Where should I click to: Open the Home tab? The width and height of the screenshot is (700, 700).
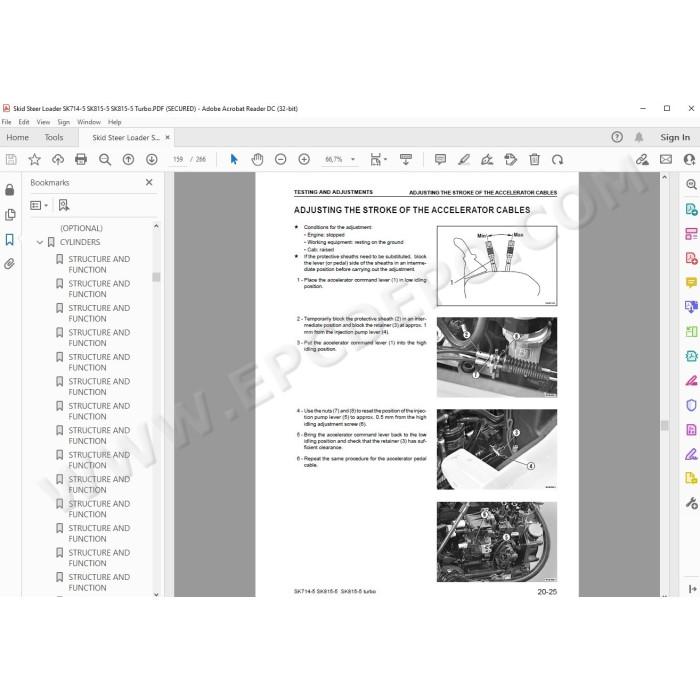[x=17, y=138]
